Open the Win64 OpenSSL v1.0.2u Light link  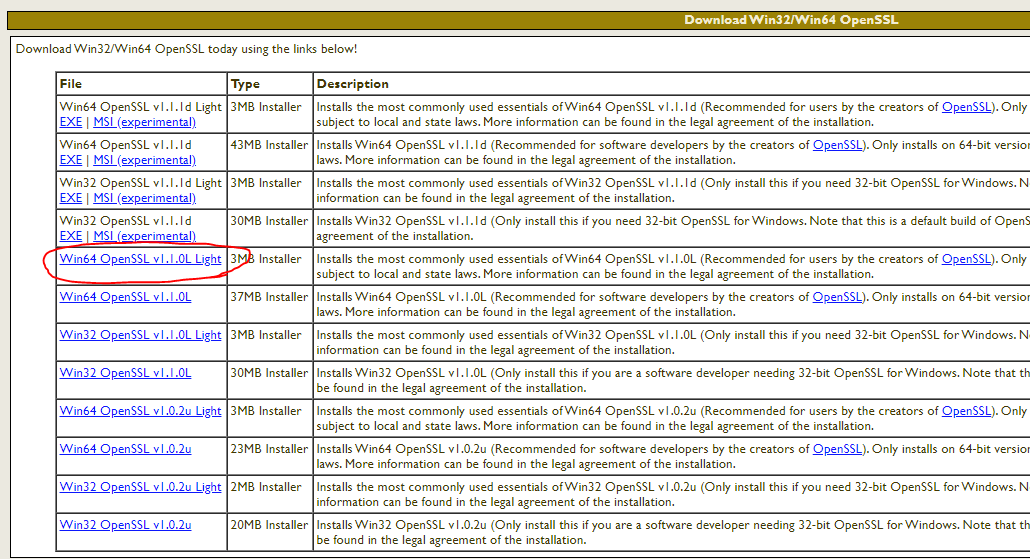tap(141, 411)
